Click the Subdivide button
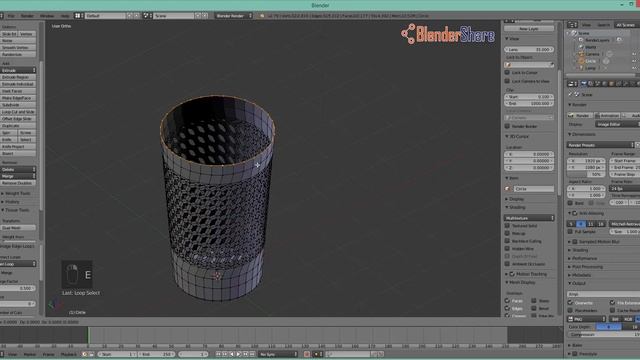This screenshot has width=640, height=360. (18, 104)
